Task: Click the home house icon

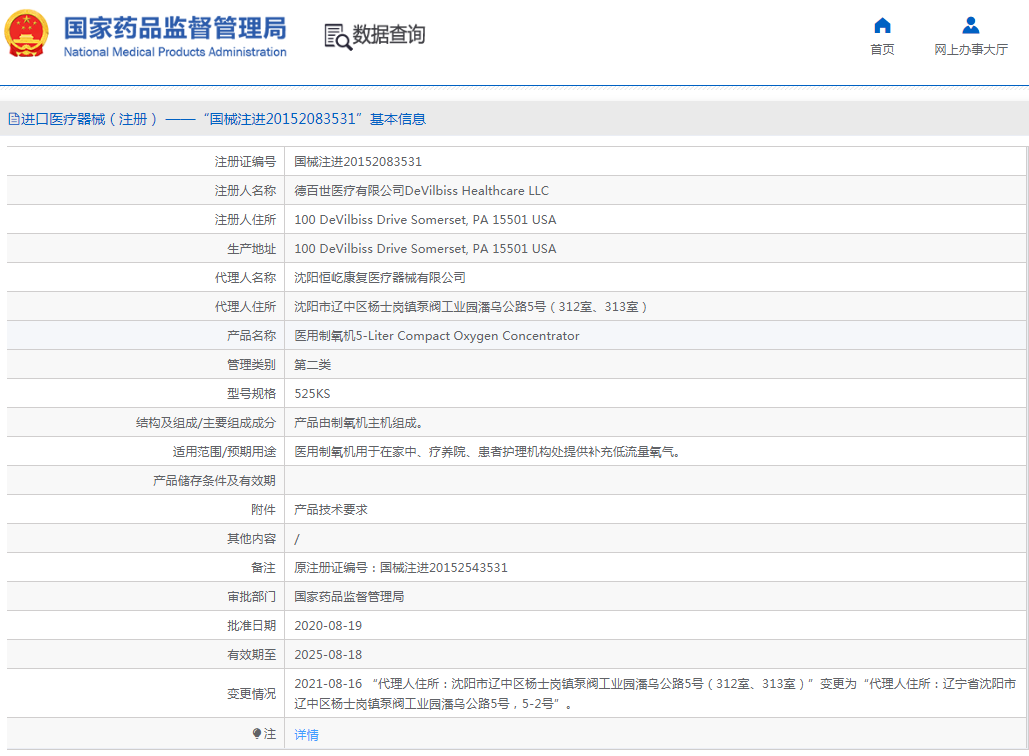Action: click(882, 26)
